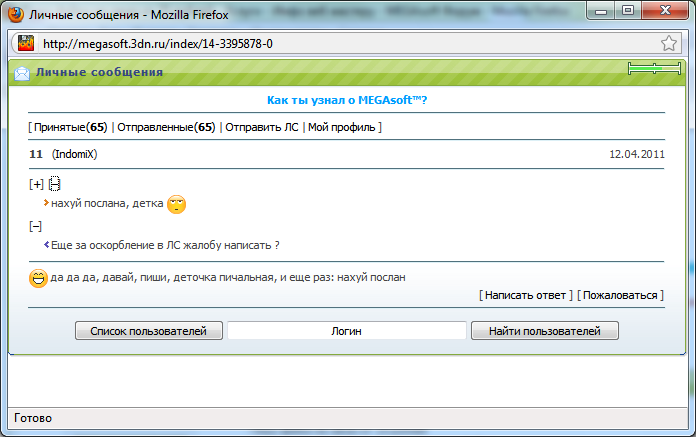
Task: Click the eye-rolling smiley emoticon
Action: [x=176, y=204]
